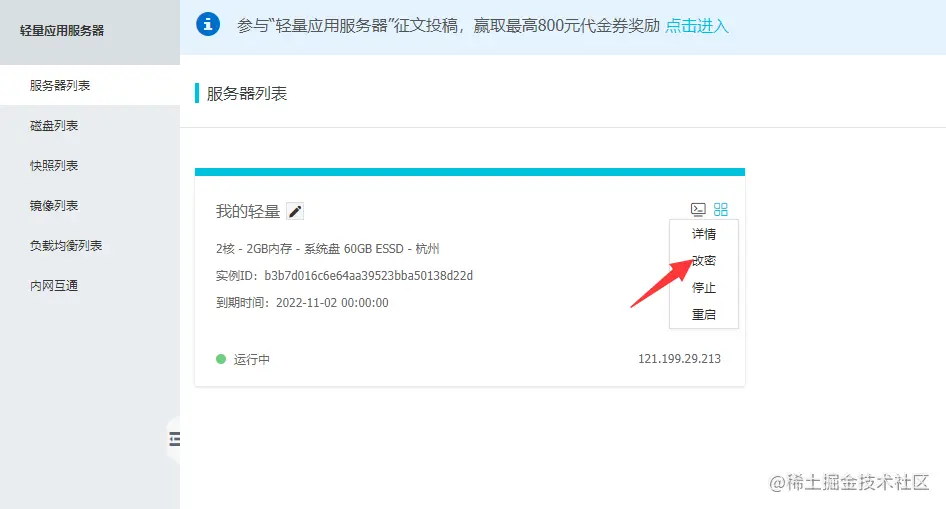Viewport: 946px width, 509px height.
Task: Click the 服务器列表 page heading
Action: 247,93
